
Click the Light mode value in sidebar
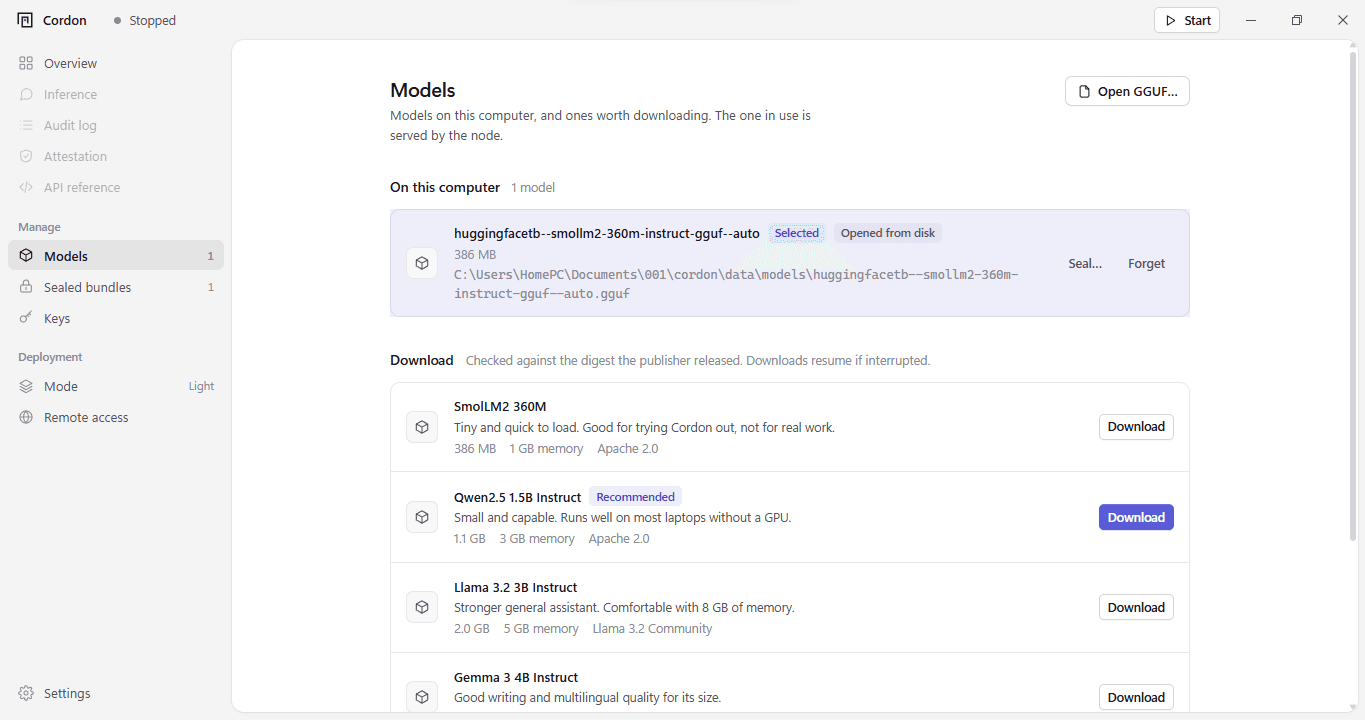click(x=201, y=386)
